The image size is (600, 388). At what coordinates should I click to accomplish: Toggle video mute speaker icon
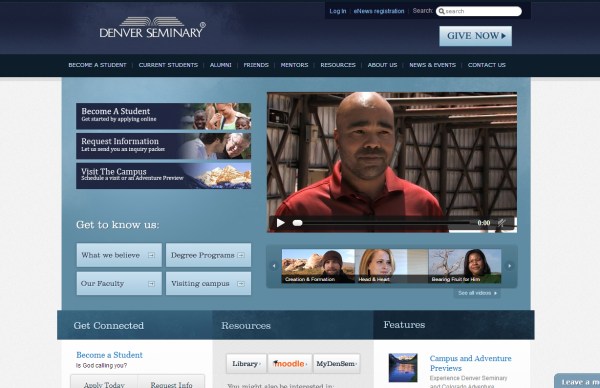[502, 223]
